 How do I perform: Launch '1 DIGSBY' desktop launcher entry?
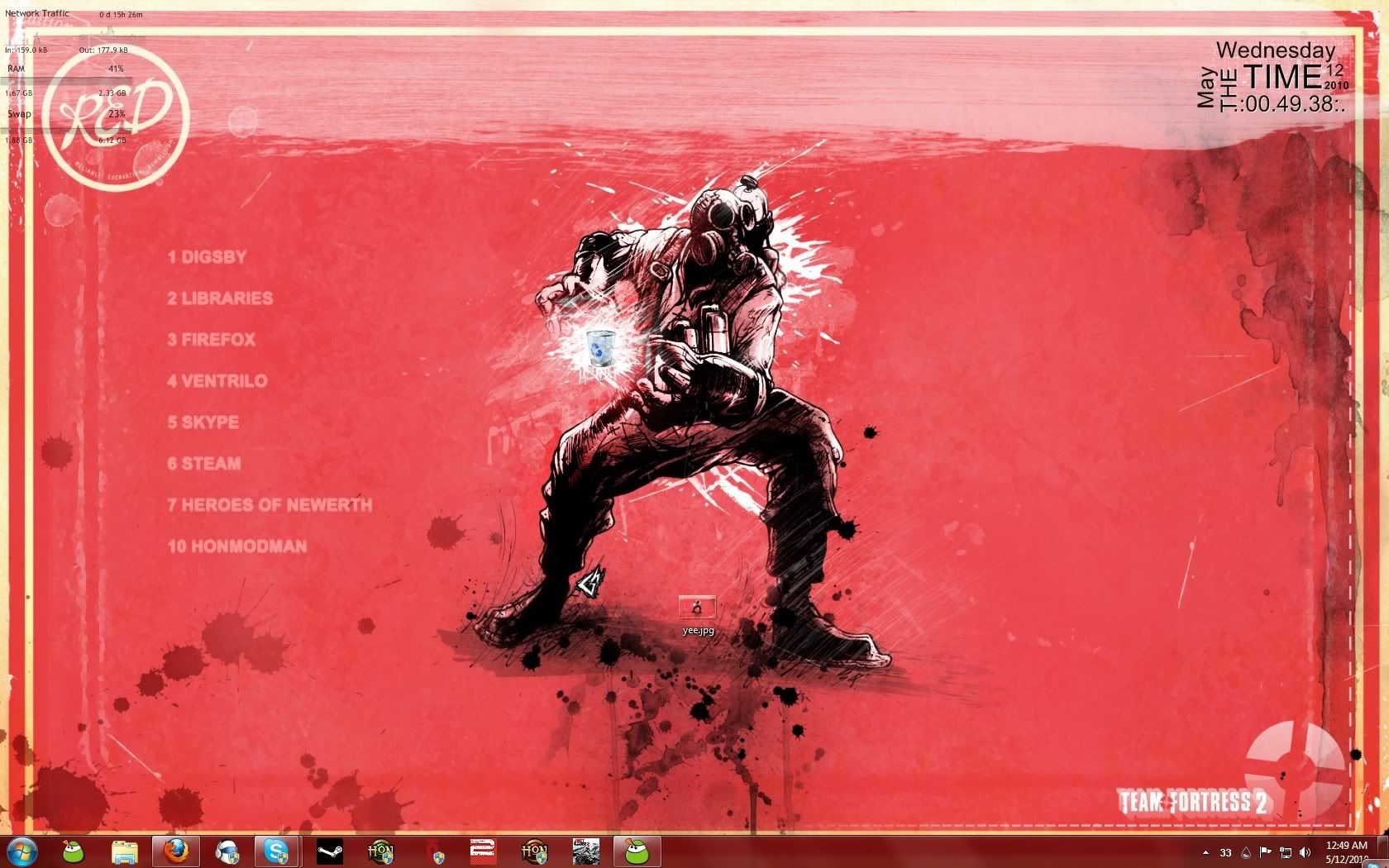(x=207, y=257)
